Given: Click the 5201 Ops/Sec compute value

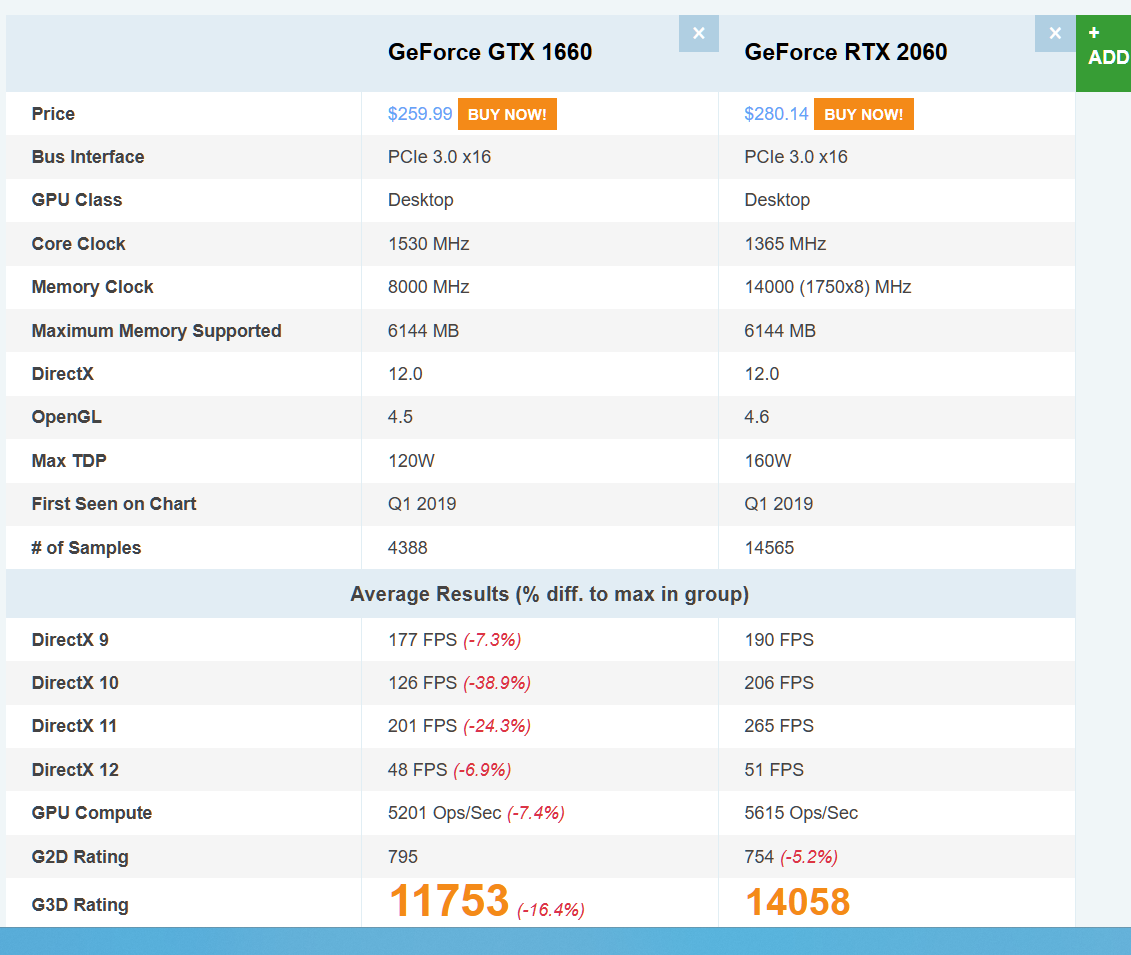Looking at the screenshot, I should click(x=444, y=813).
